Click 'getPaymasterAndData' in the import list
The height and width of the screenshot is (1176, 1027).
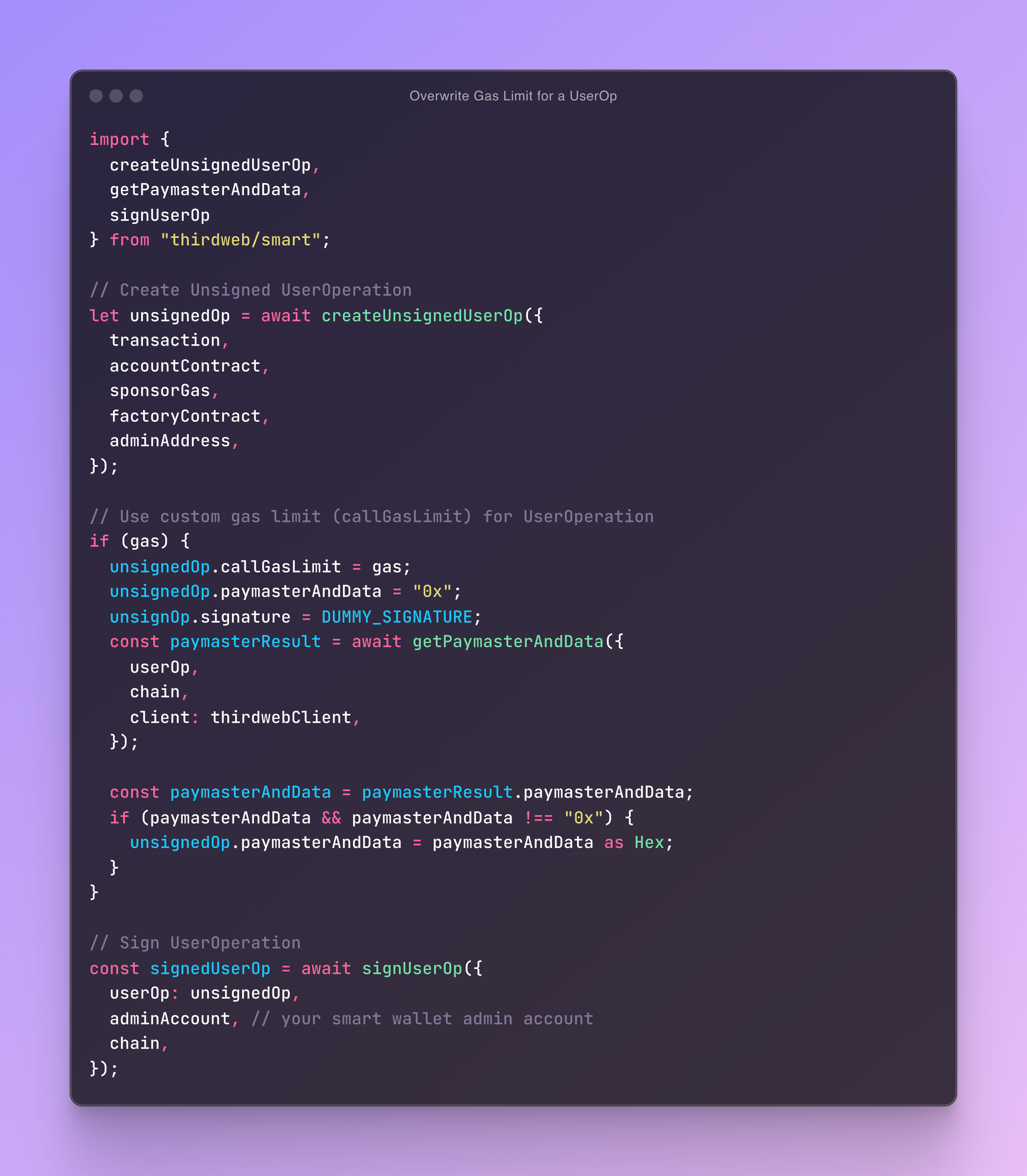205,189
